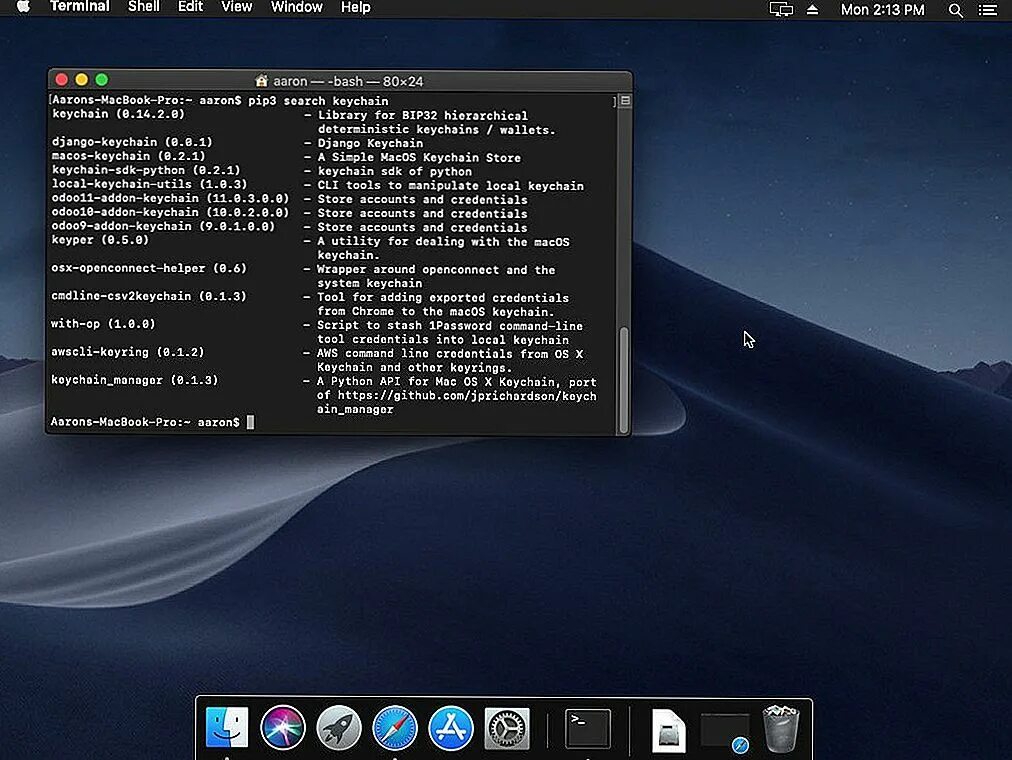Open the Apple menu

[x=22, y=8]
